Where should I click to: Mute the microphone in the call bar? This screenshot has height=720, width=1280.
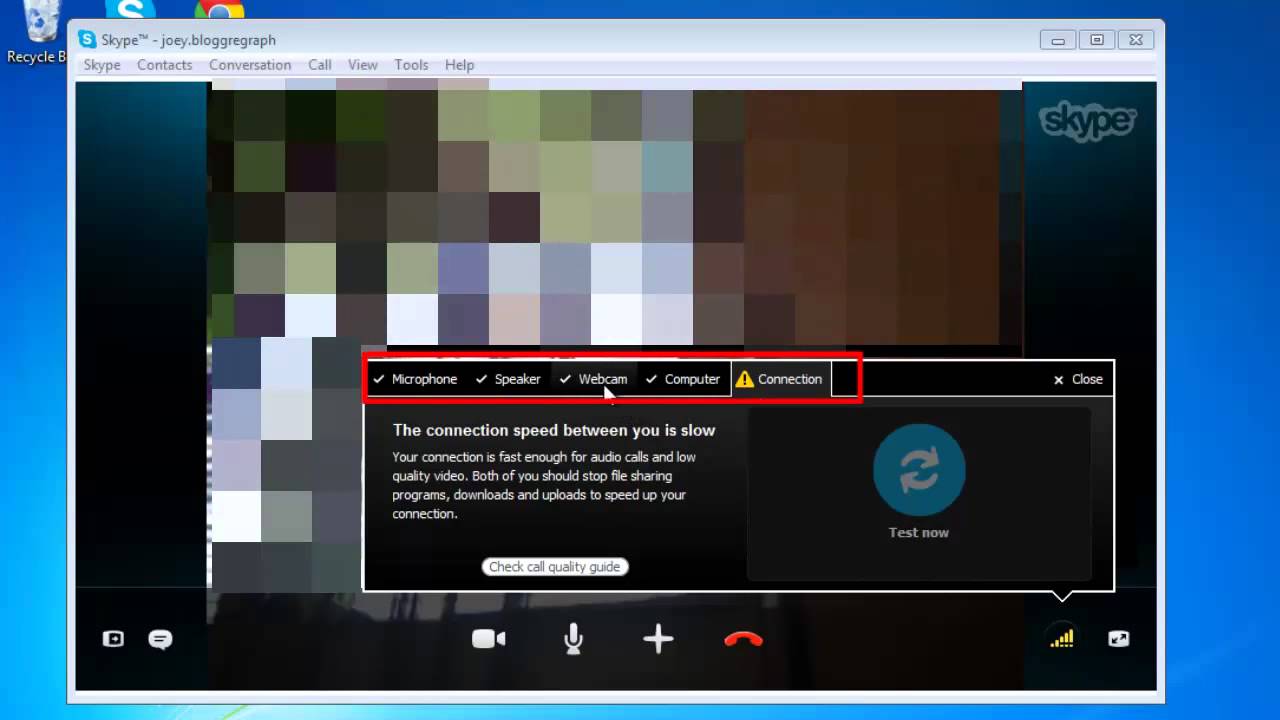573,639
